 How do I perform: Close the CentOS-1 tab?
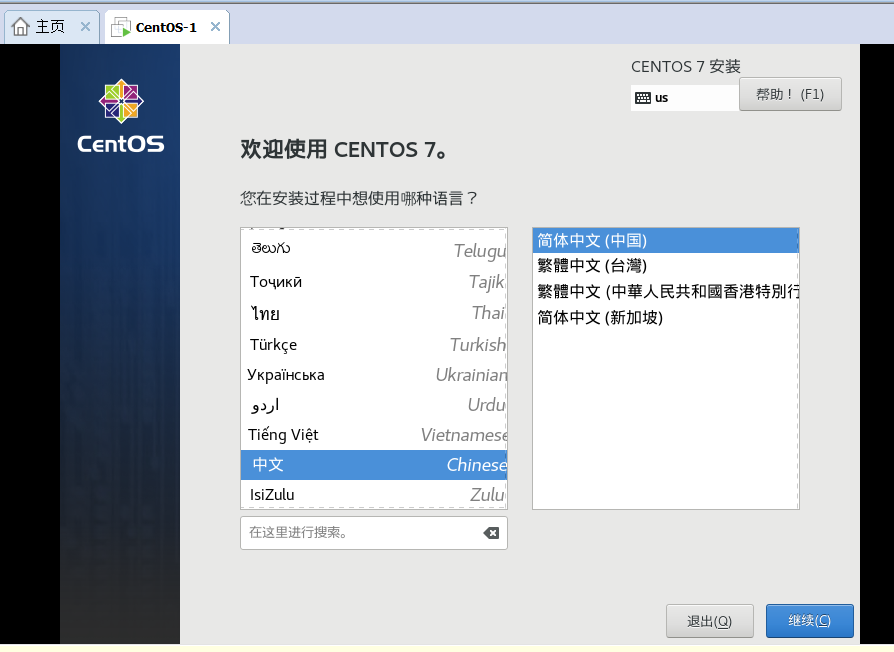coord(215,26)
